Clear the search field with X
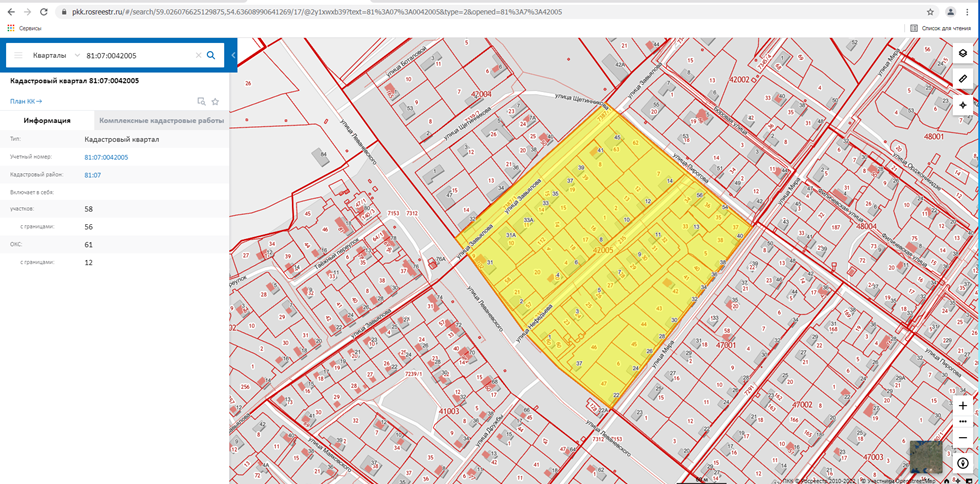Screen dimensions: 980x484 click(x=197, y=56)
